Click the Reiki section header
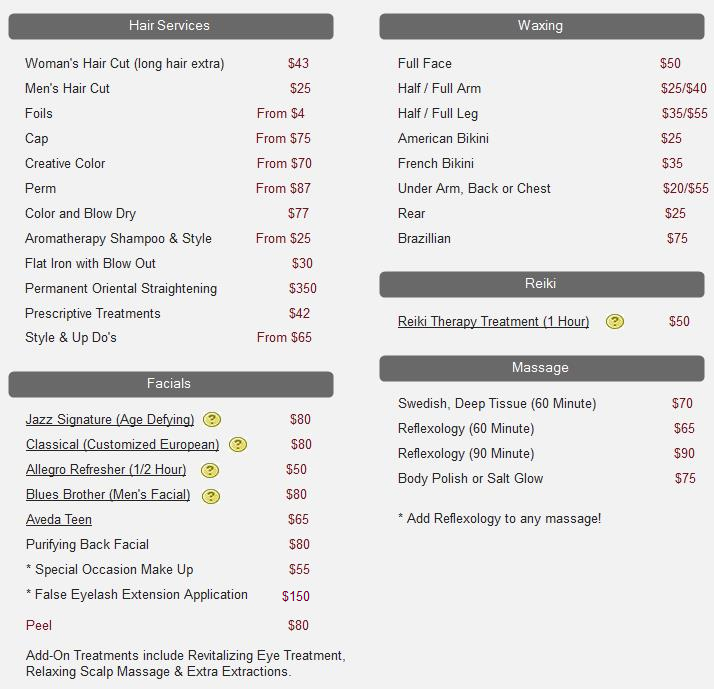The height and width of the screenshot is (689, 714). [x=541, y=284]
